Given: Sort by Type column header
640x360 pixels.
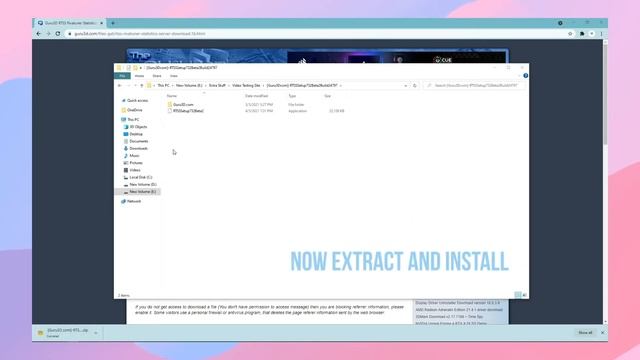Looking at the screenshot, I should point(292,96).
